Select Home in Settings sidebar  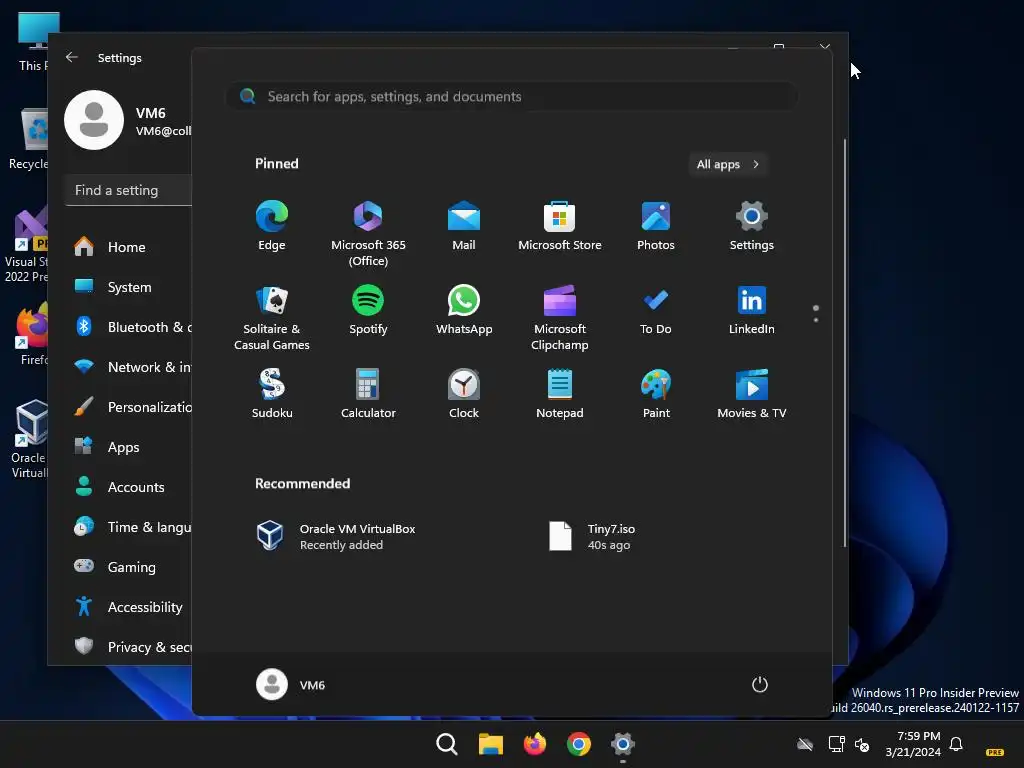click(x=129, y=247)
